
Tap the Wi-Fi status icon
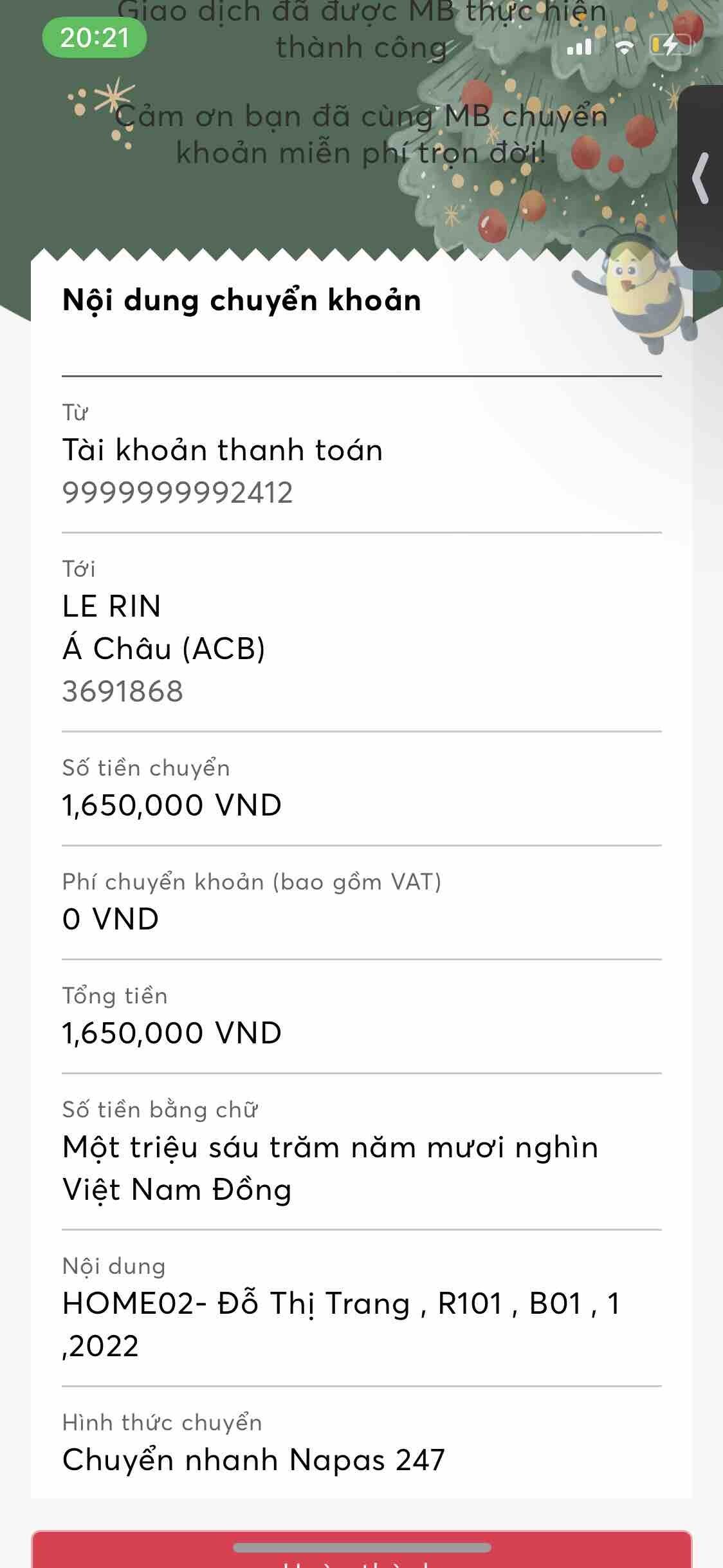(623, 46)
